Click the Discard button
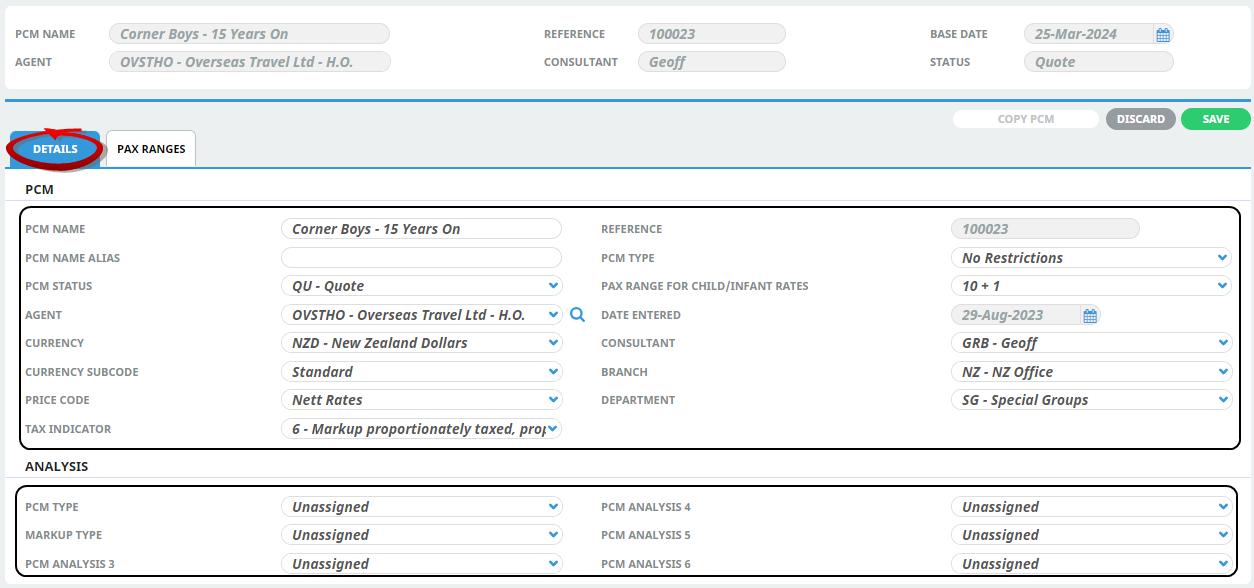The width and height of the screenshot is (1254, 588). point(1140,119)
